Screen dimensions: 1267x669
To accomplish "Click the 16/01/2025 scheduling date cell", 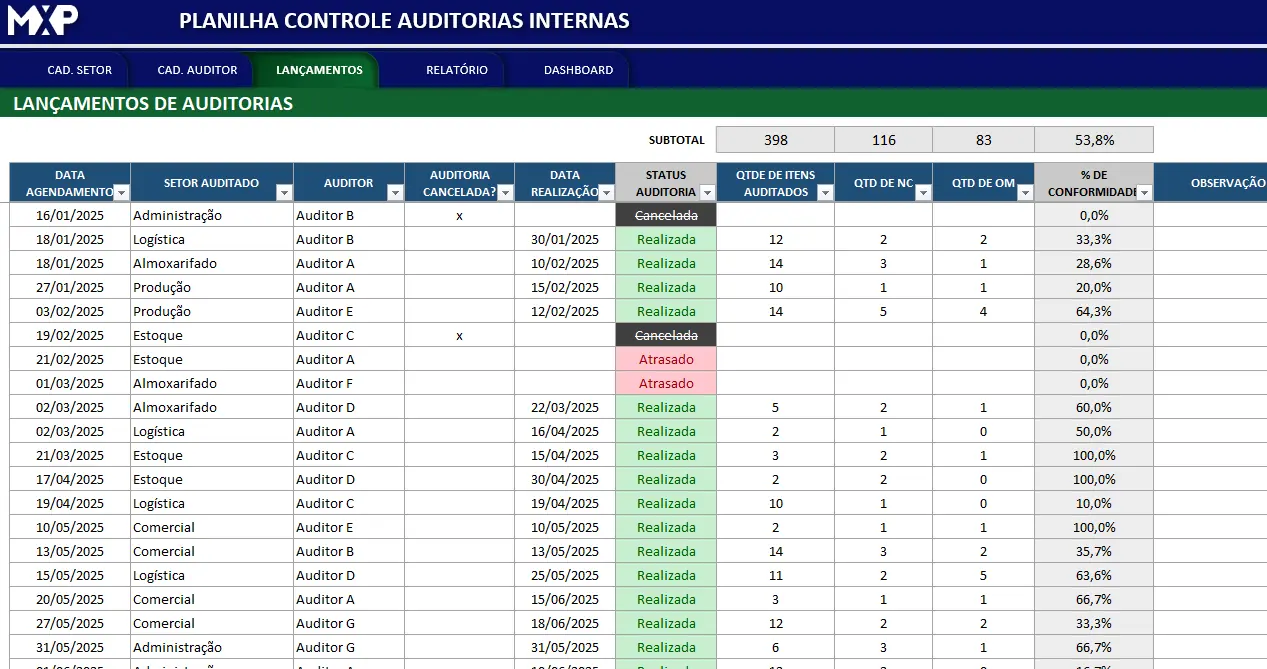I will [70, 215].
